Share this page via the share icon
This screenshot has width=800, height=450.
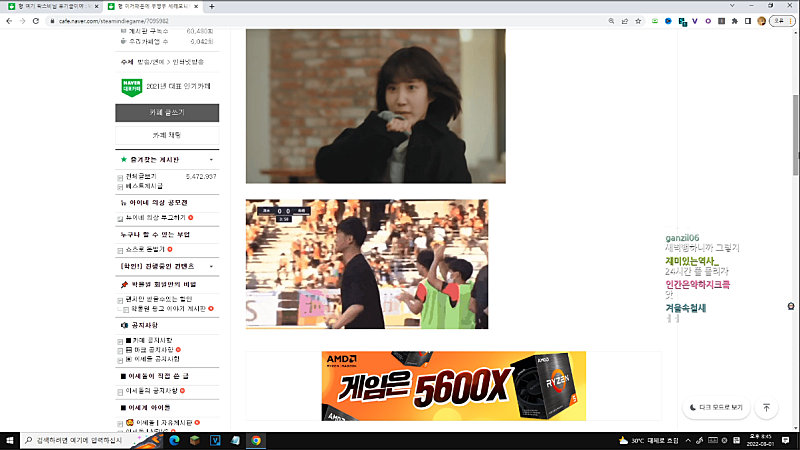[624, 21]
